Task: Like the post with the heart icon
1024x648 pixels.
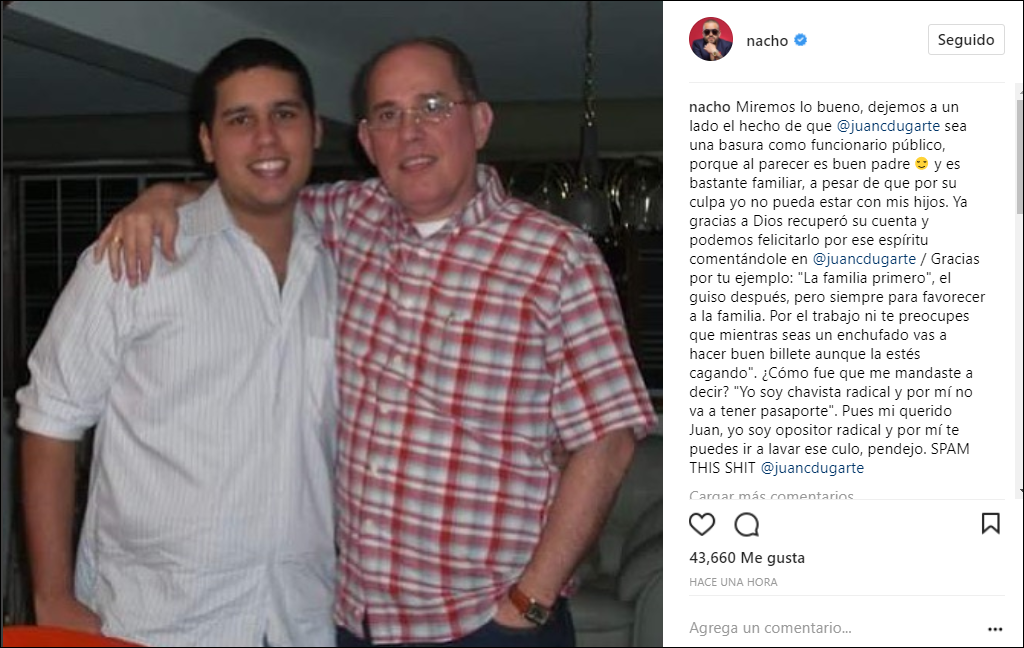Action: point(702,524)
